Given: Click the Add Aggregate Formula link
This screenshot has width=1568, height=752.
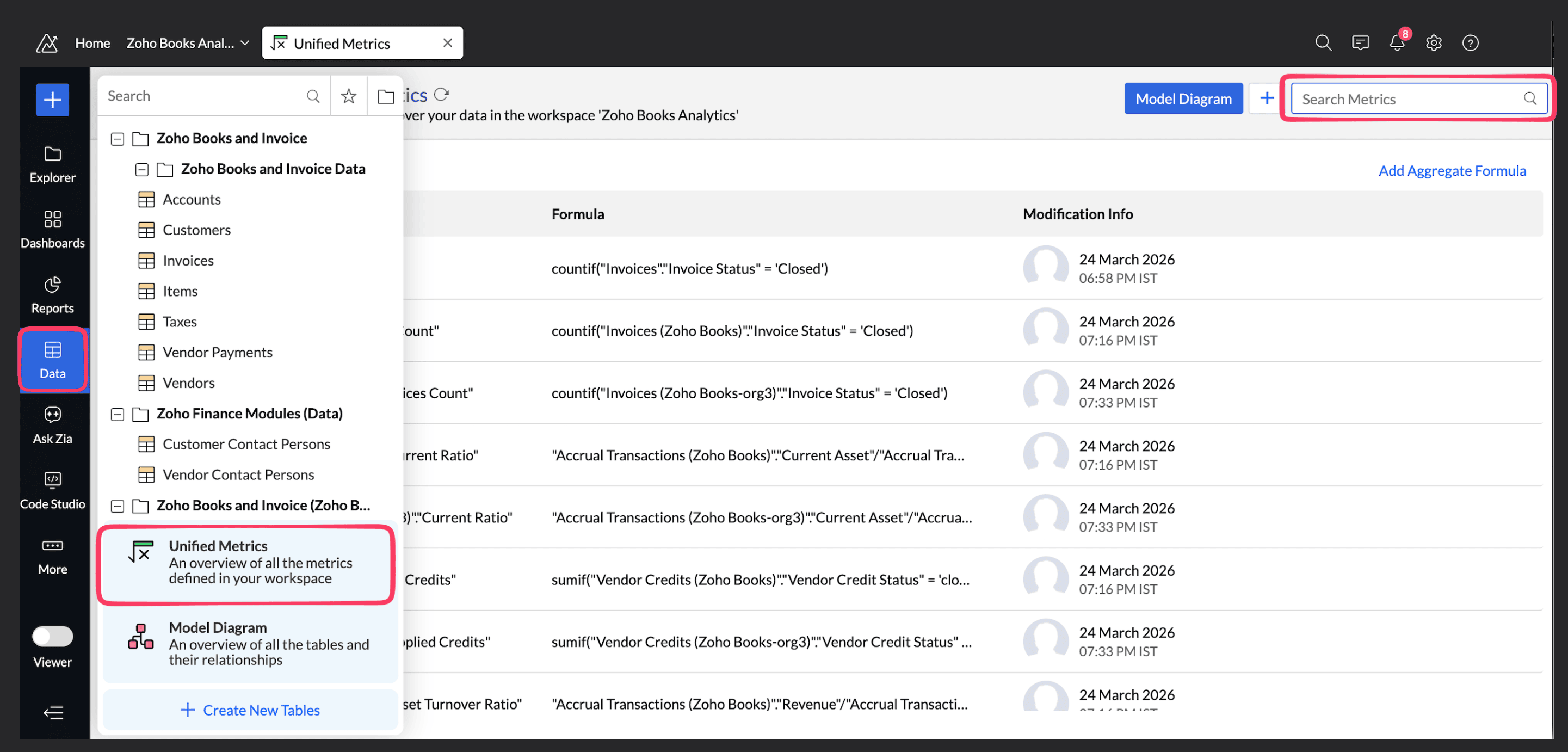Looking at the screenshot, I should pyautogui.click(x=1452, y=170).
